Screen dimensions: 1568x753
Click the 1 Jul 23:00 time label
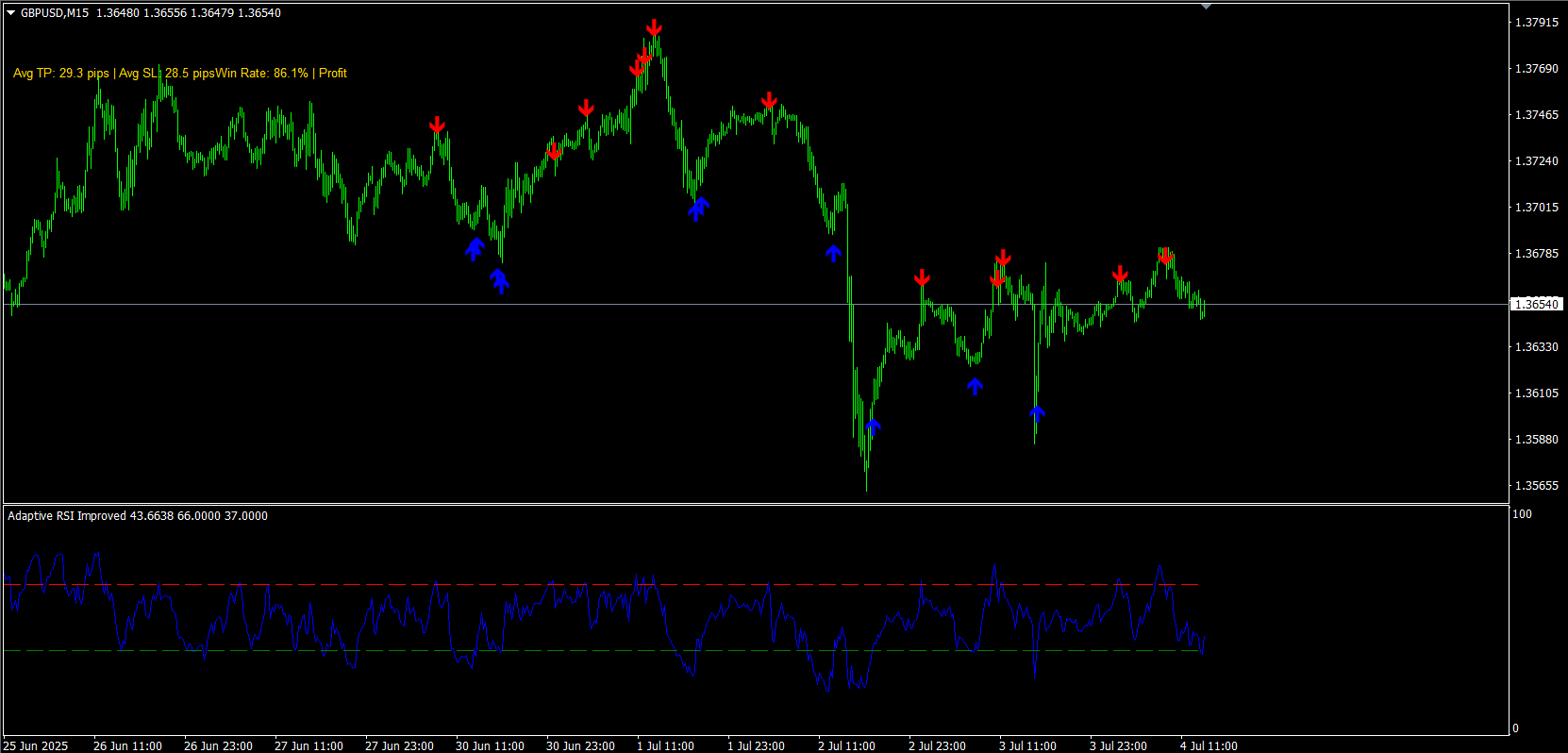(756, 745)
